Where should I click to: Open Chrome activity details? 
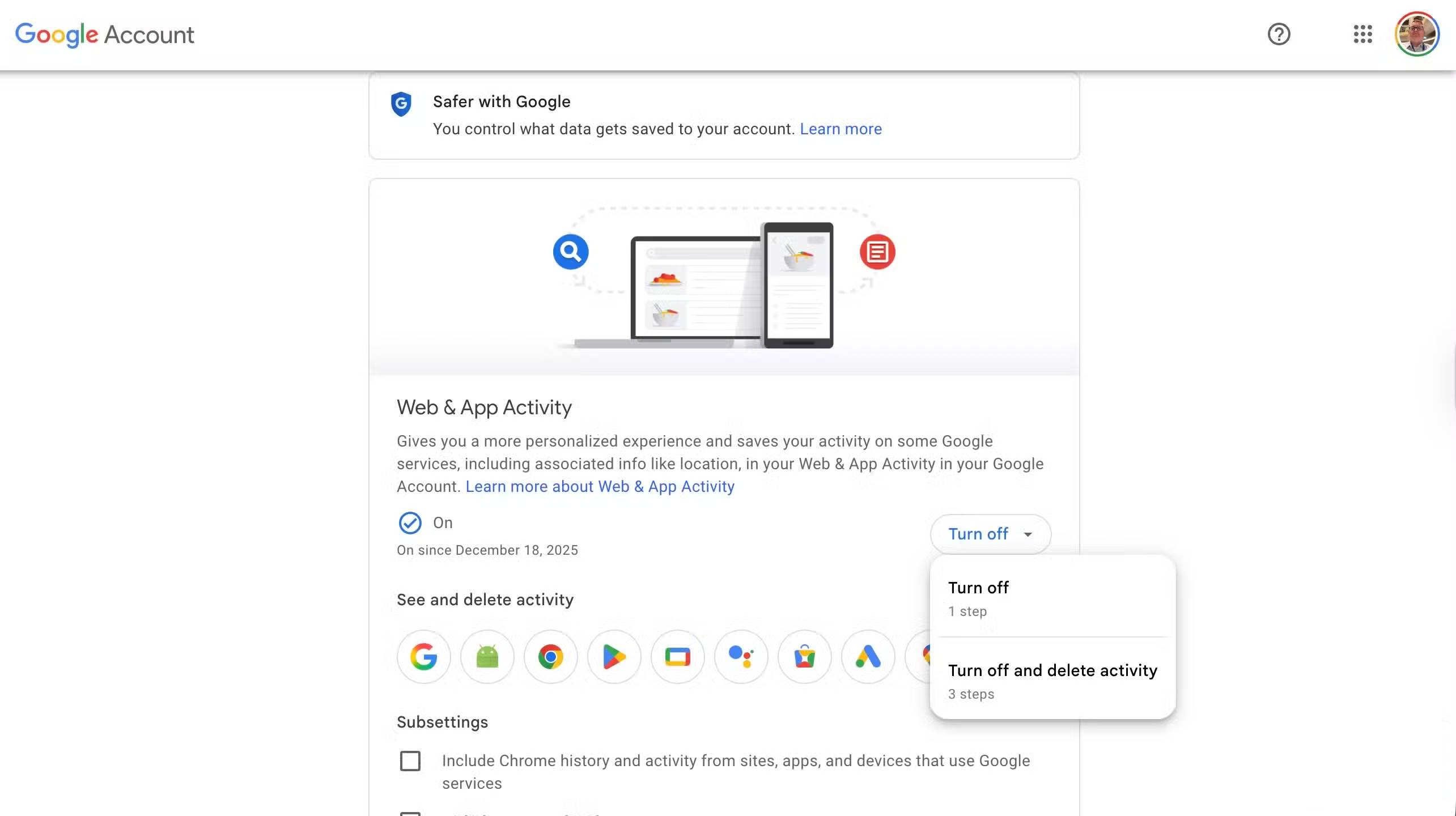(550, 656)
